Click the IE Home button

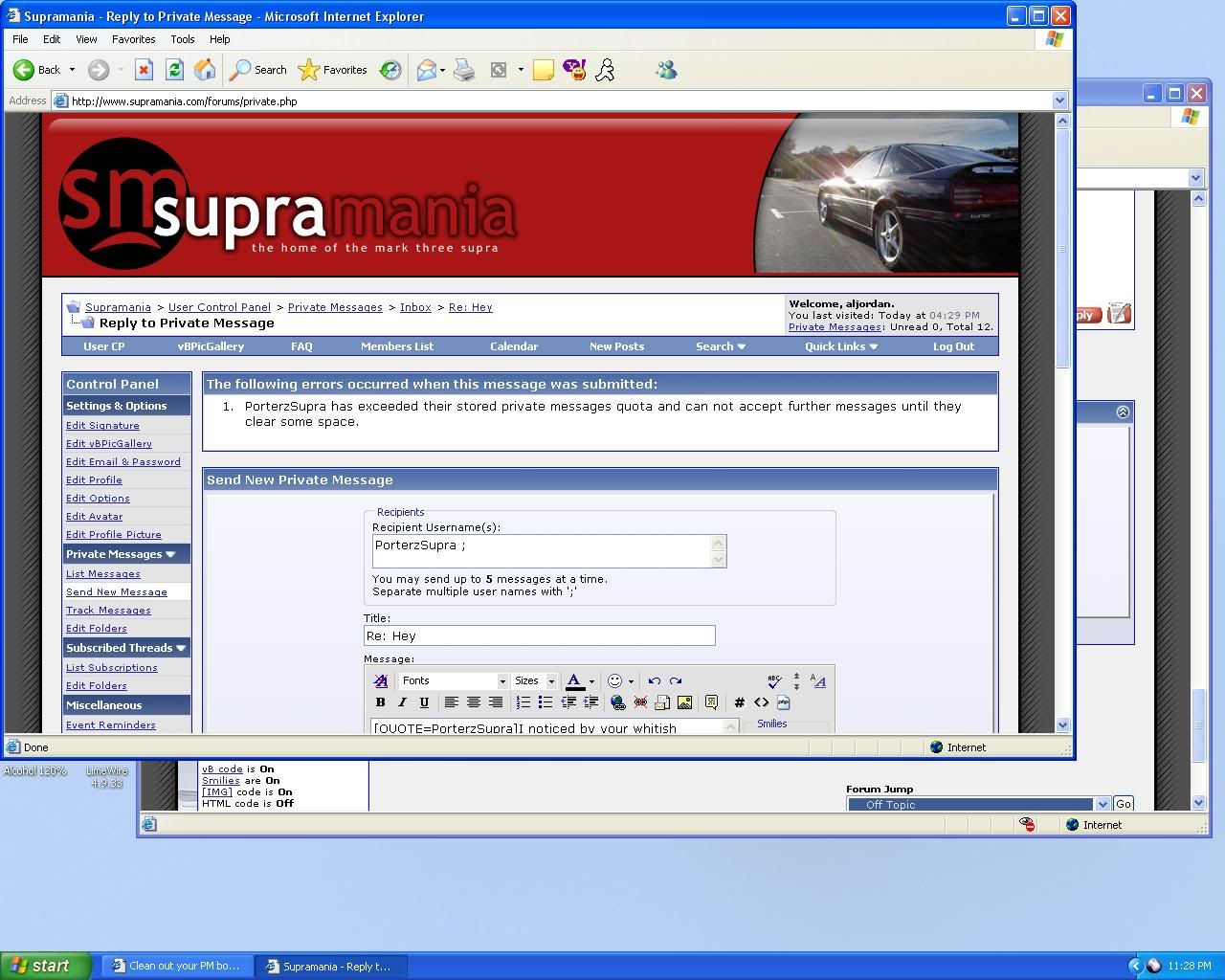tap(204, 70)
